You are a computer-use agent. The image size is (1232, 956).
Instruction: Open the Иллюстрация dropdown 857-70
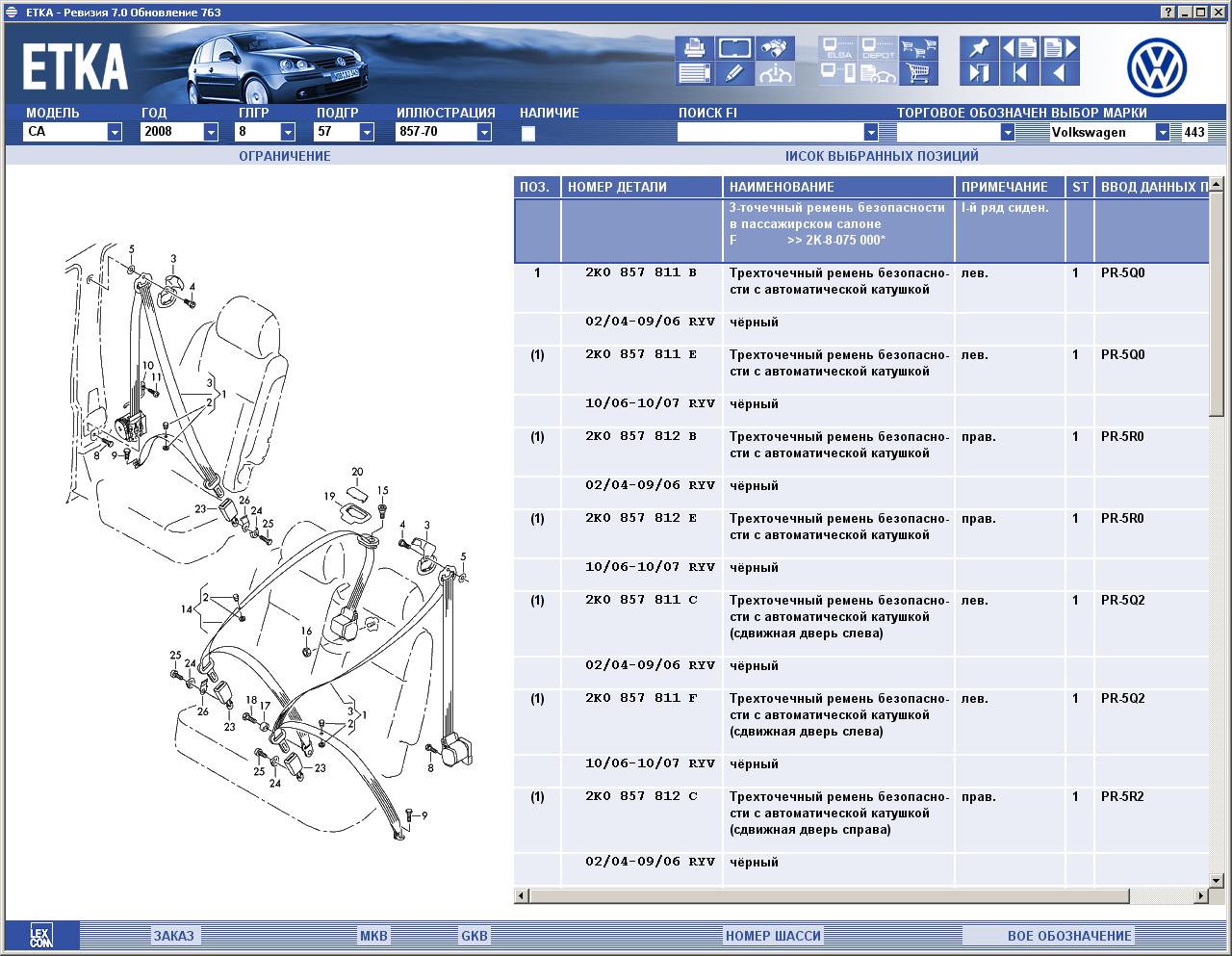pyautogui.click(x=483, y=132)
